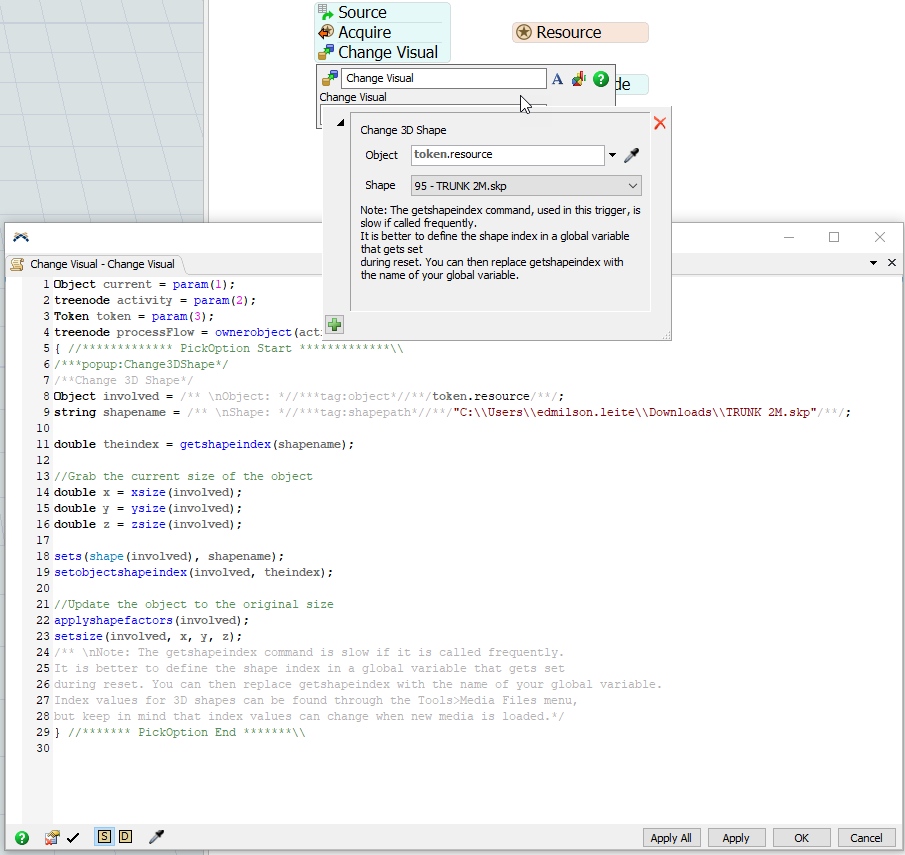The width and height of the screenshot is (905, 855).
Task: Toggle the D mode button
Action: coord(125,837)
